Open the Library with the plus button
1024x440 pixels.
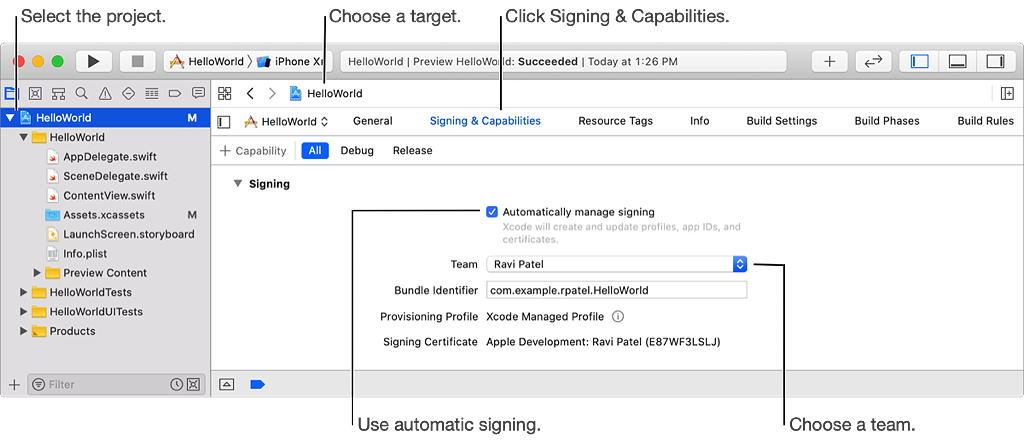[x=829, y=61]
